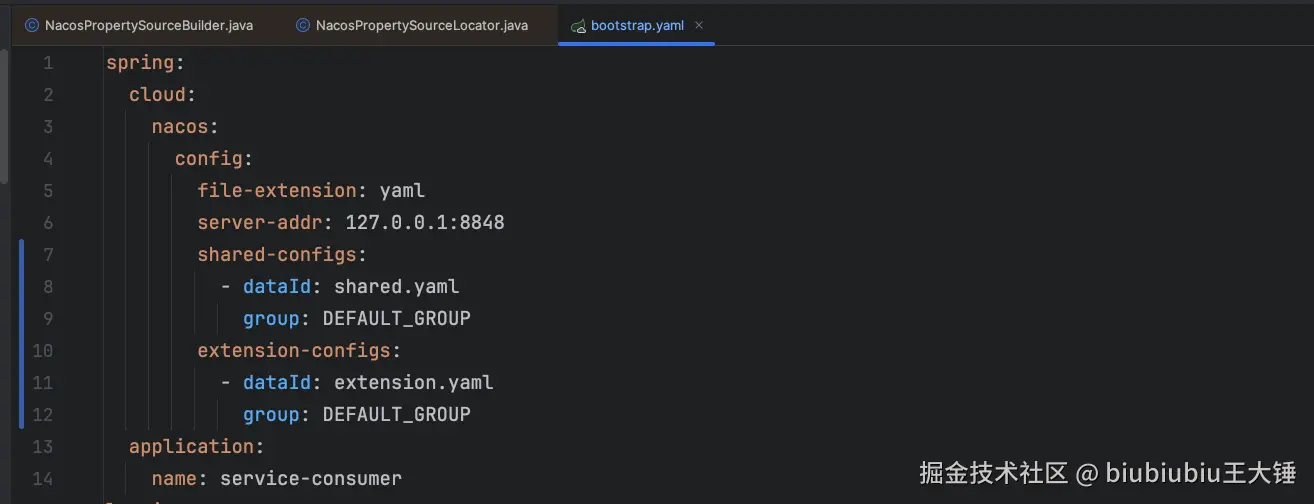
Task: Click the extension.yaml dataId value
Action: point(413,383)
